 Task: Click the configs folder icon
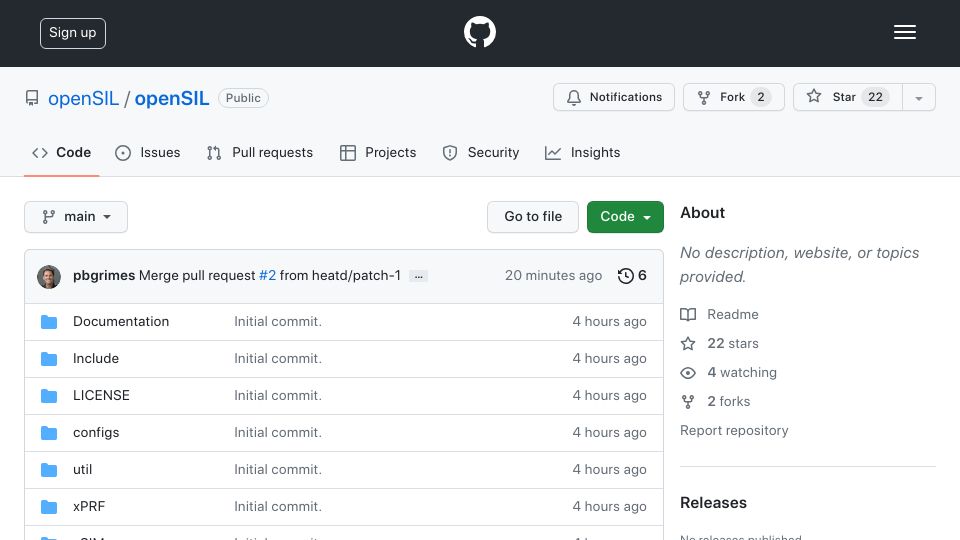point(49,433)
